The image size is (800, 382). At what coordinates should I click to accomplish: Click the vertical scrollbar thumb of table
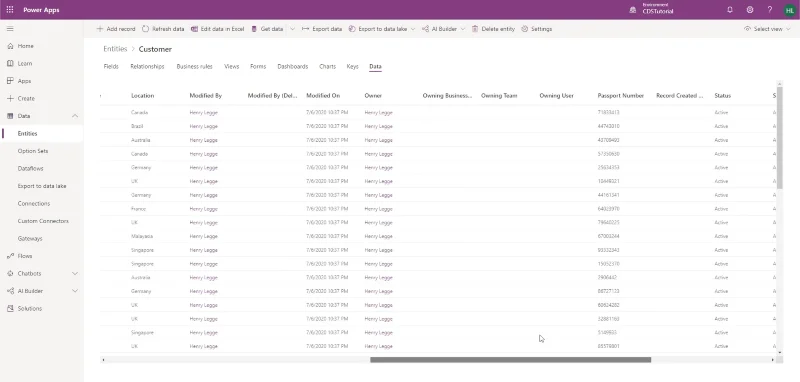pyautogui.click(x=779, y=137)
